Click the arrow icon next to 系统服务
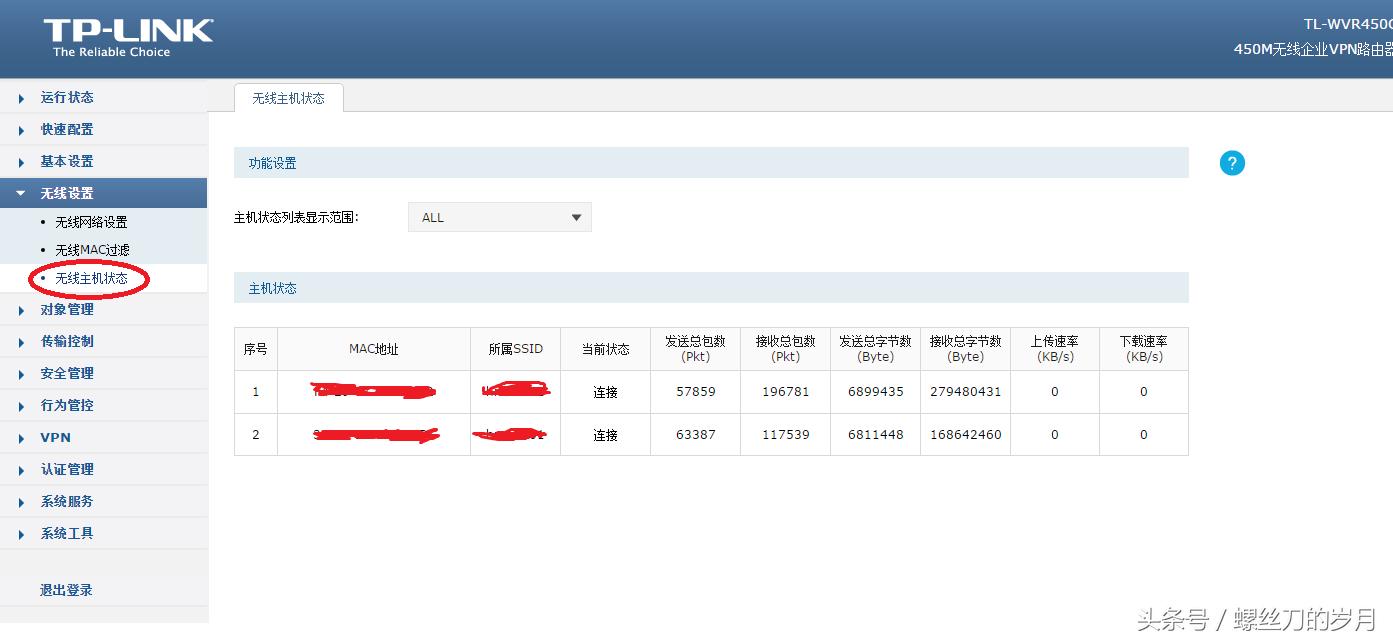Screen dimensions: 1393x641 pyautogui.click(x=22, y=501)
